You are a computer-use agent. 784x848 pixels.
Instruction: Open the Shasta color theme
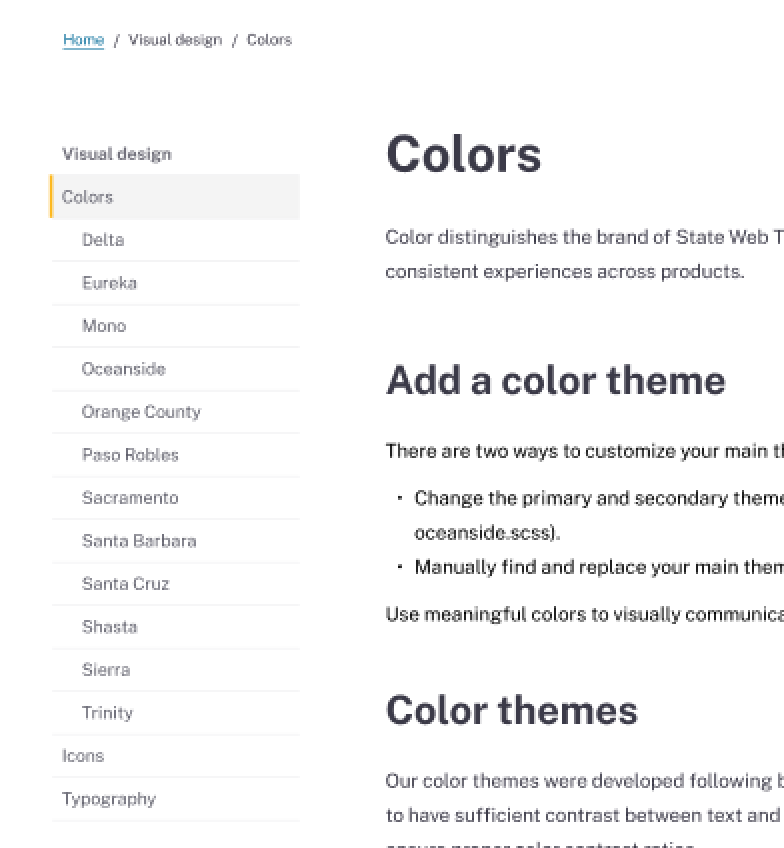(109, 627)
